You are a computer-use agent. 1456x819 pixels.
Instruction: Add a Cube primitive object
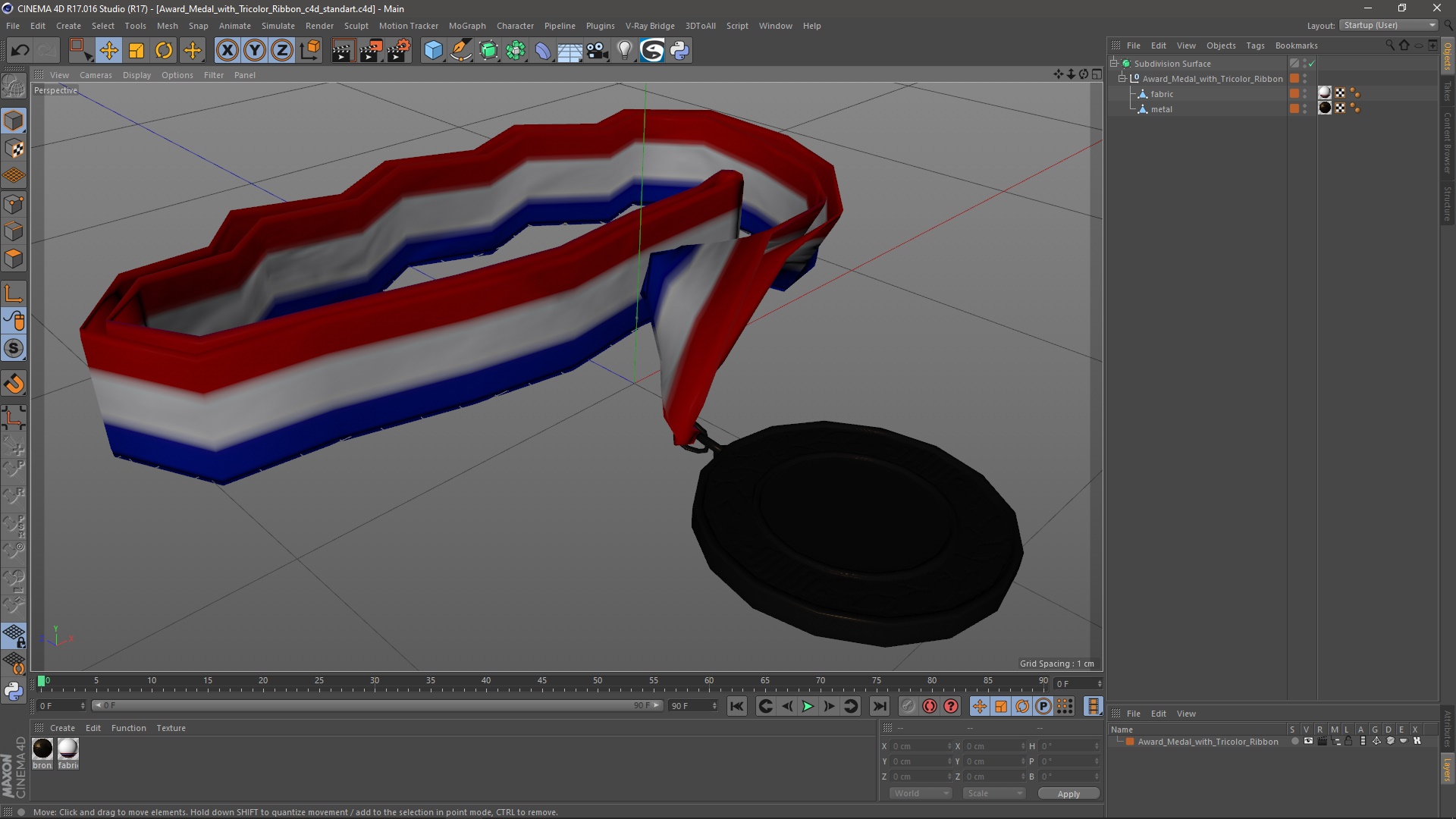pyautogui.click(x=433, y=51)
